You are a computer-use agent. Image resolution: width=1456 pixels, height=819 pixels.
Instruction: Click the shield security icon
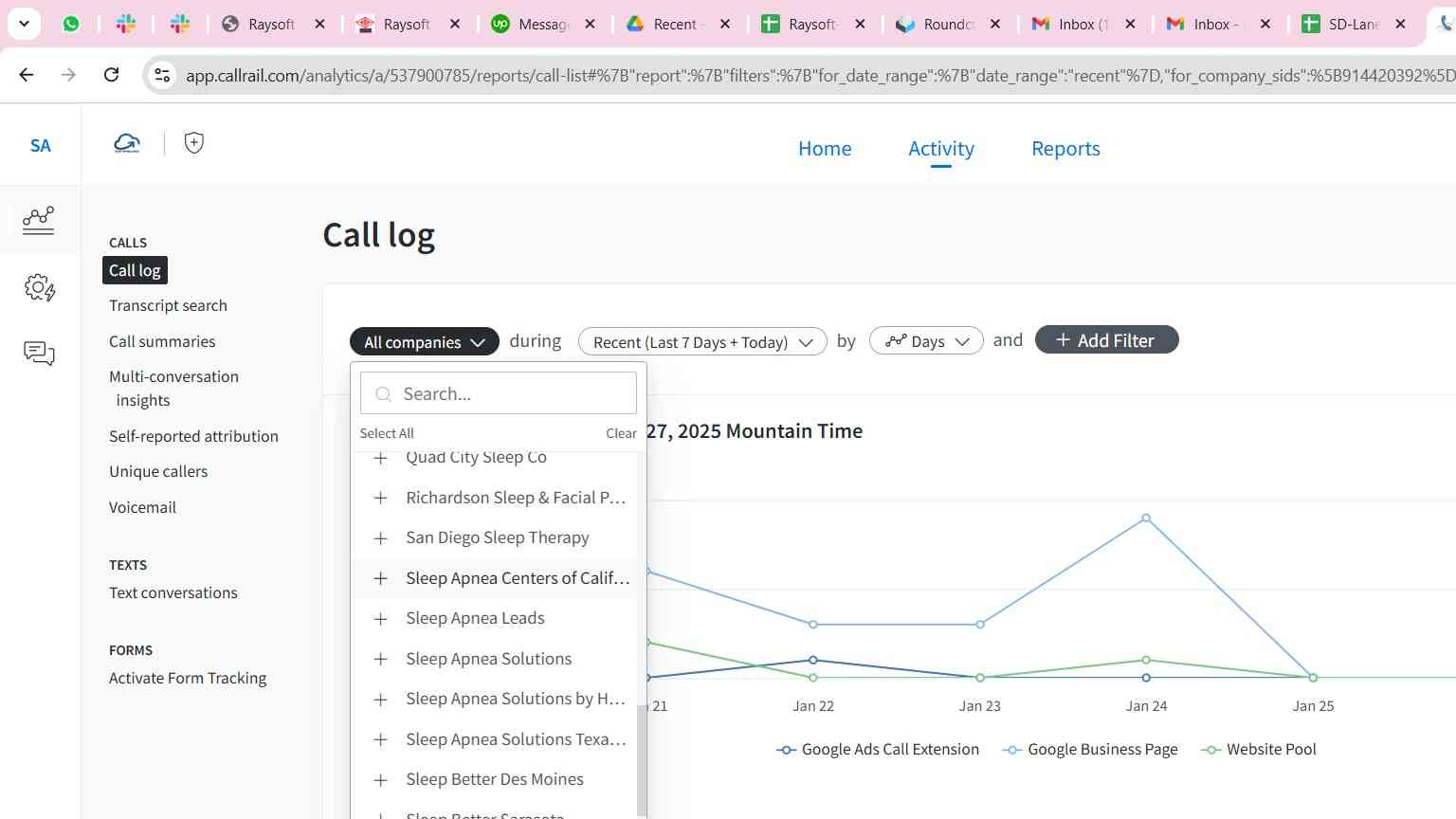point(193,143)
